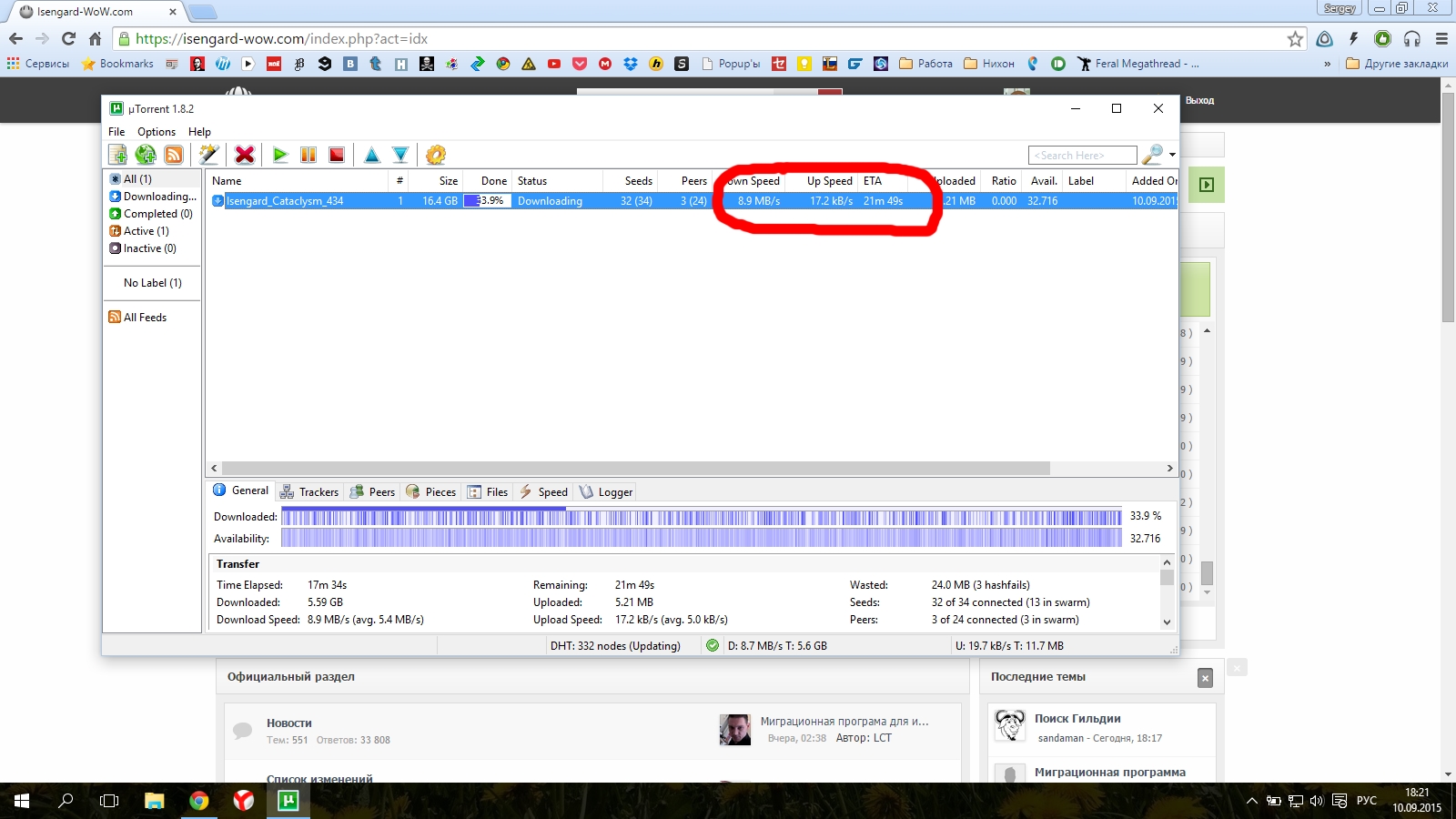1456x819 pixels.
Task: Pause the torrent with orange pause icon
Action: (308, 155)
